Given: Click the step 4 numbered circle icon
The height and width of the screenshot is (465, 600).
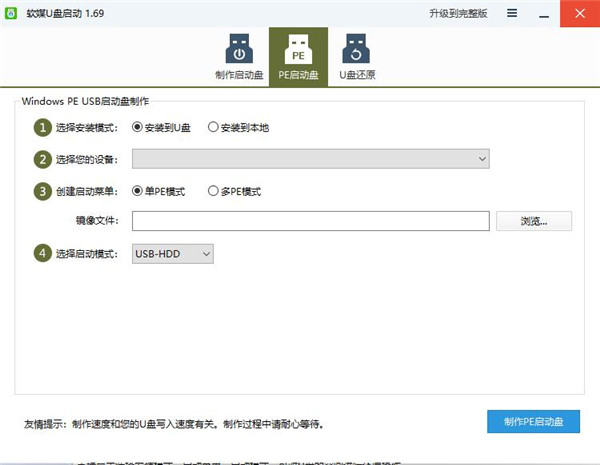Looking at the screenshot, I should [42, 254].
